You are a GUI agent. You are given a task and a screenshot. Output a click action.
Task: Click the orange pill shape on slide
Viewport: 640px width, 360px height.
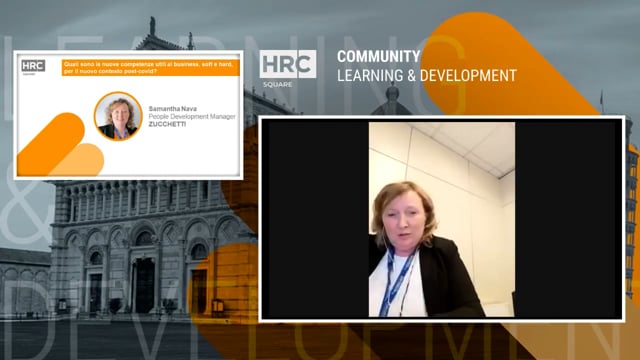tap(51, 144)
